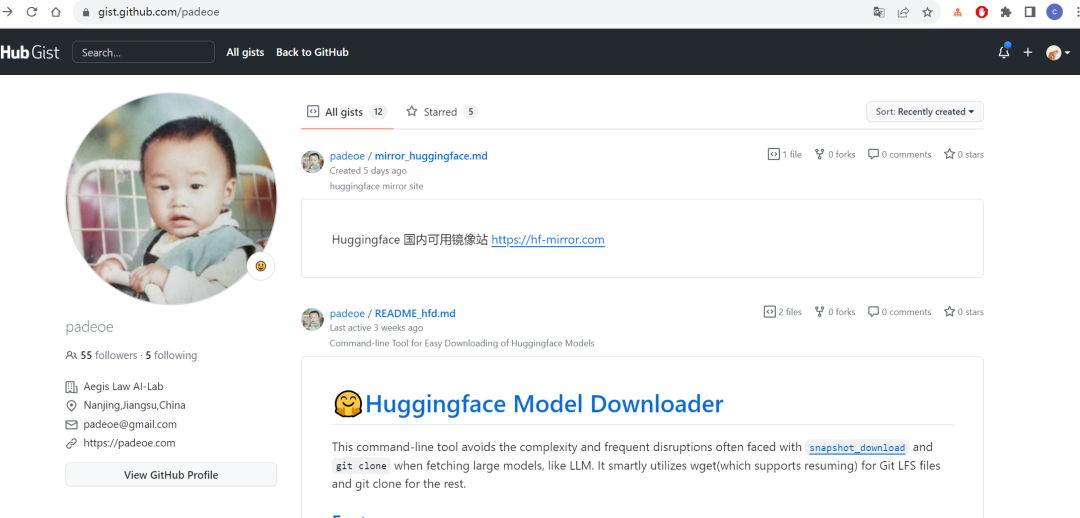
Task: Create new gist with plus icon
Action: click(x=1028, y=52)
